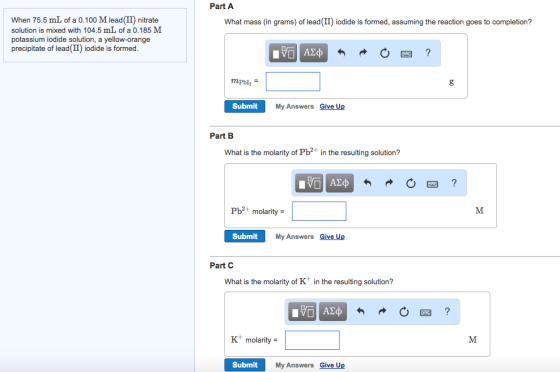The image size is (560, 372).
Task: Open Greek symbols palette in Part A
Action: coord(313,53)
